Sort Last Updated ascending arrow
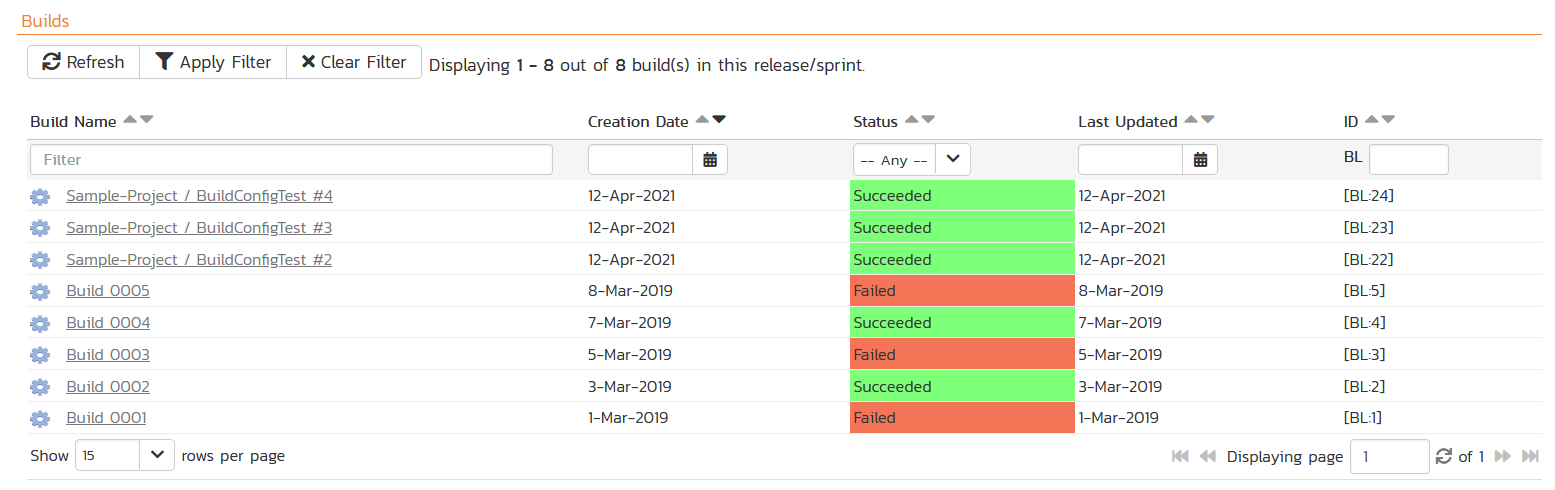Screen dimensions: 1555x490 [x=1190, y=120]
